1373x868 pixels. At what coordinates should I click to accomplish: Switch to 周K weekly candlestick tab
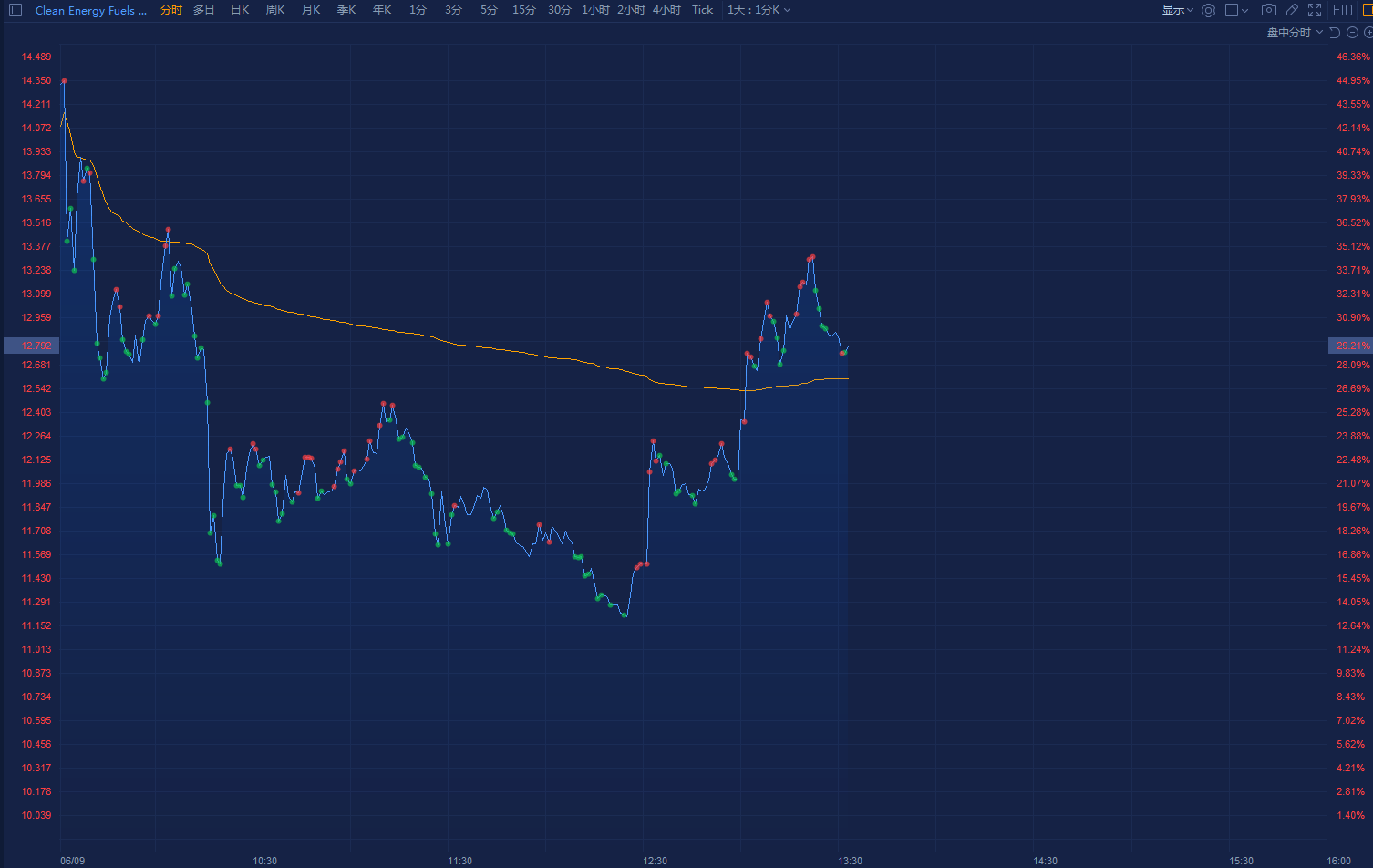coord(275,10)
